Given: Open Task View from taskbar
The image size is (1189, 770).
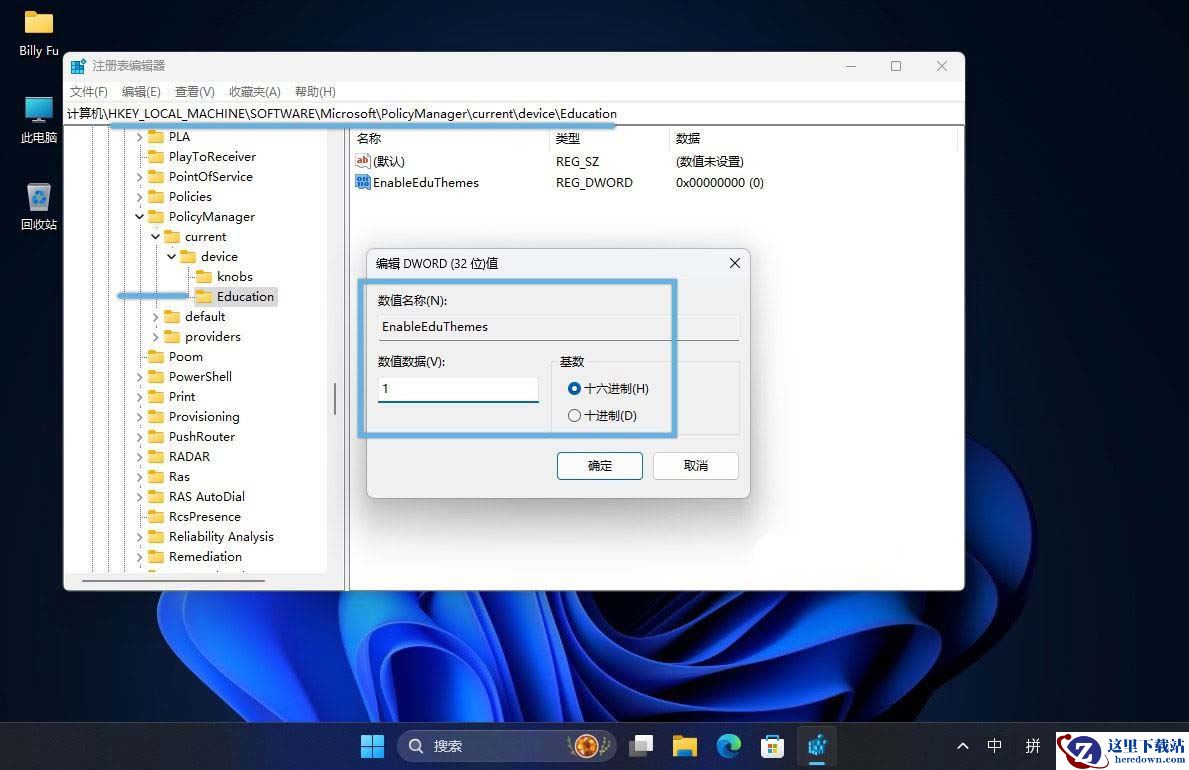Looking at the screenshot, I should pyautogui.click(x=641, y=746).
